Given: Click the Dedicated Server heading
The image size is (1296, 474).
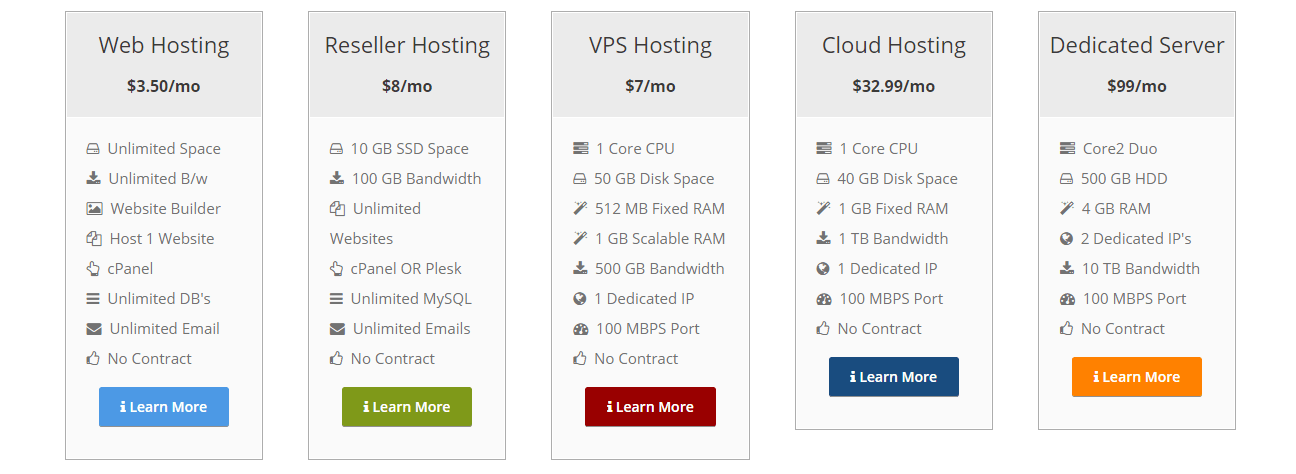Looking at the screenshot, I should (x=1137, y=46).
